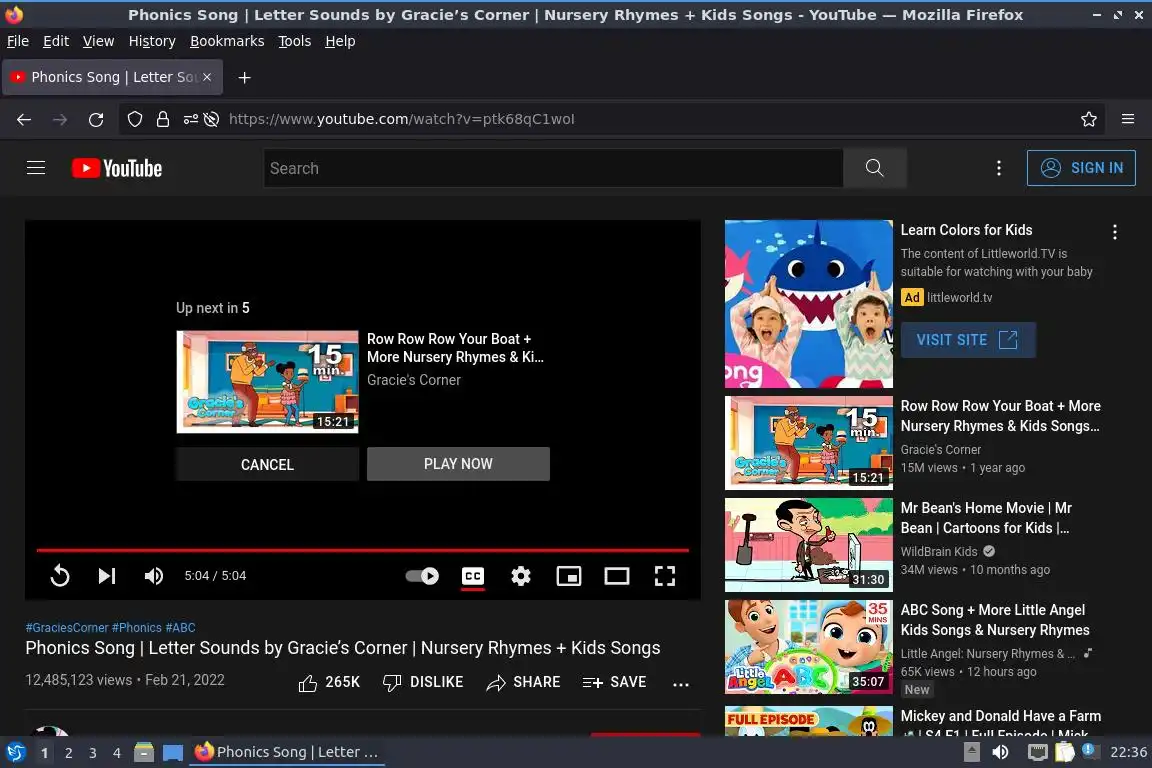Activate miniplayer mode
This screenshot has height=768, width=1152.
click(569, 576)
